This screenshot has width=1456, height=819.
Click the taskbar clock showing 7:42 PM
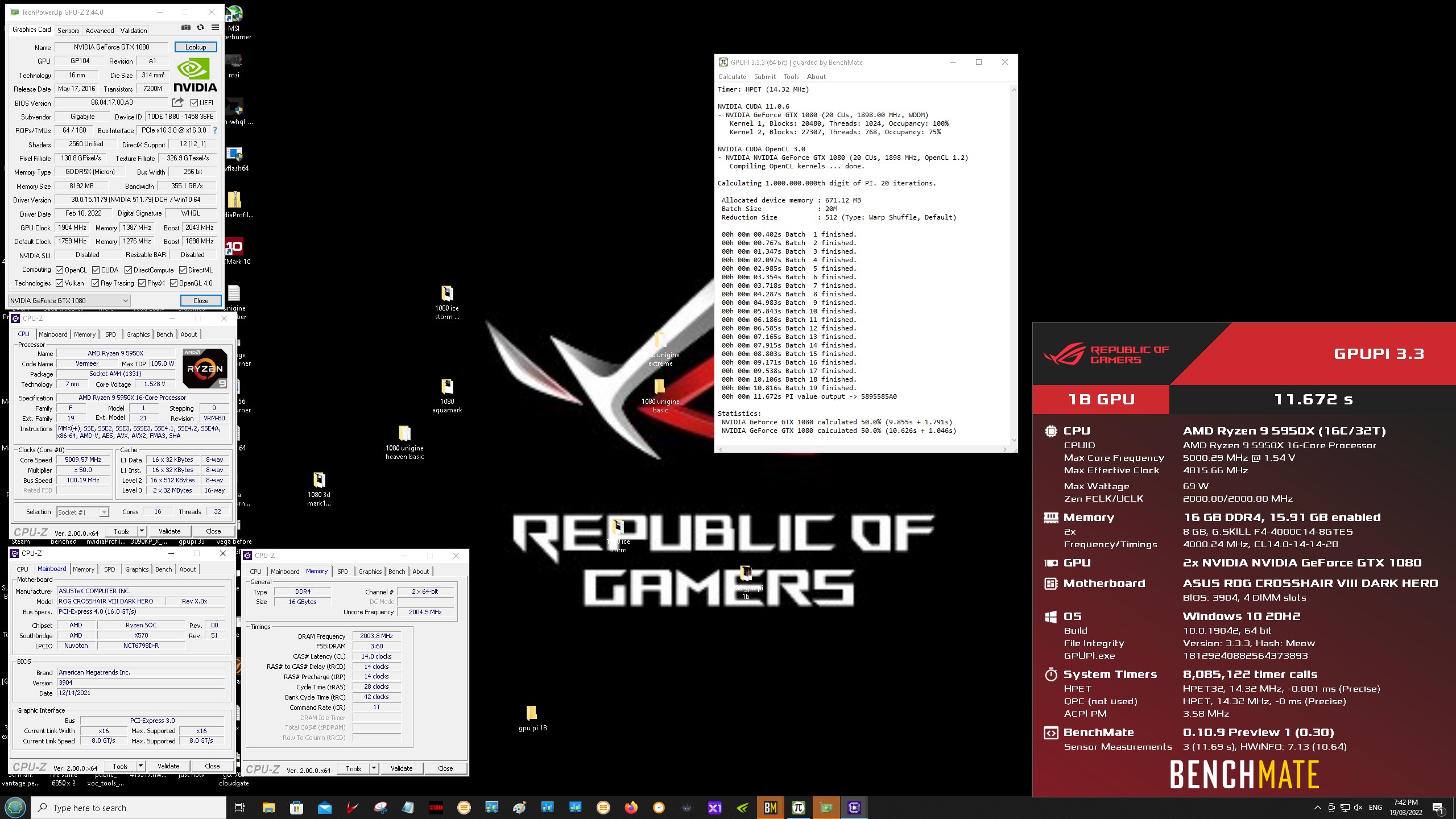pyautogui.click(x=1406, y=808)
